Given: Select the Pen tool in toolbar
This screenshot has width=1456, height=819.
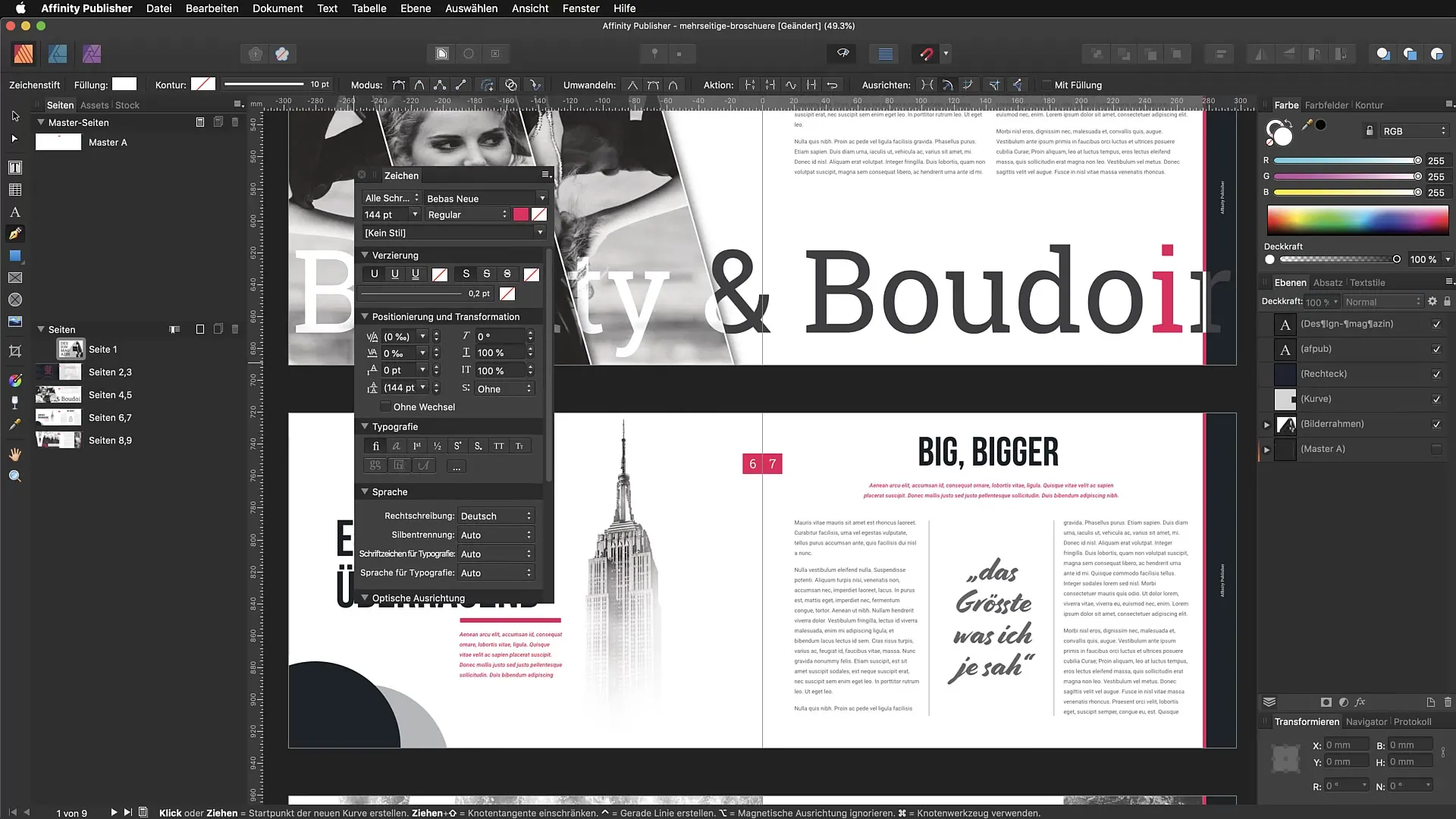Looking at the screenshot, I should 15,234.
